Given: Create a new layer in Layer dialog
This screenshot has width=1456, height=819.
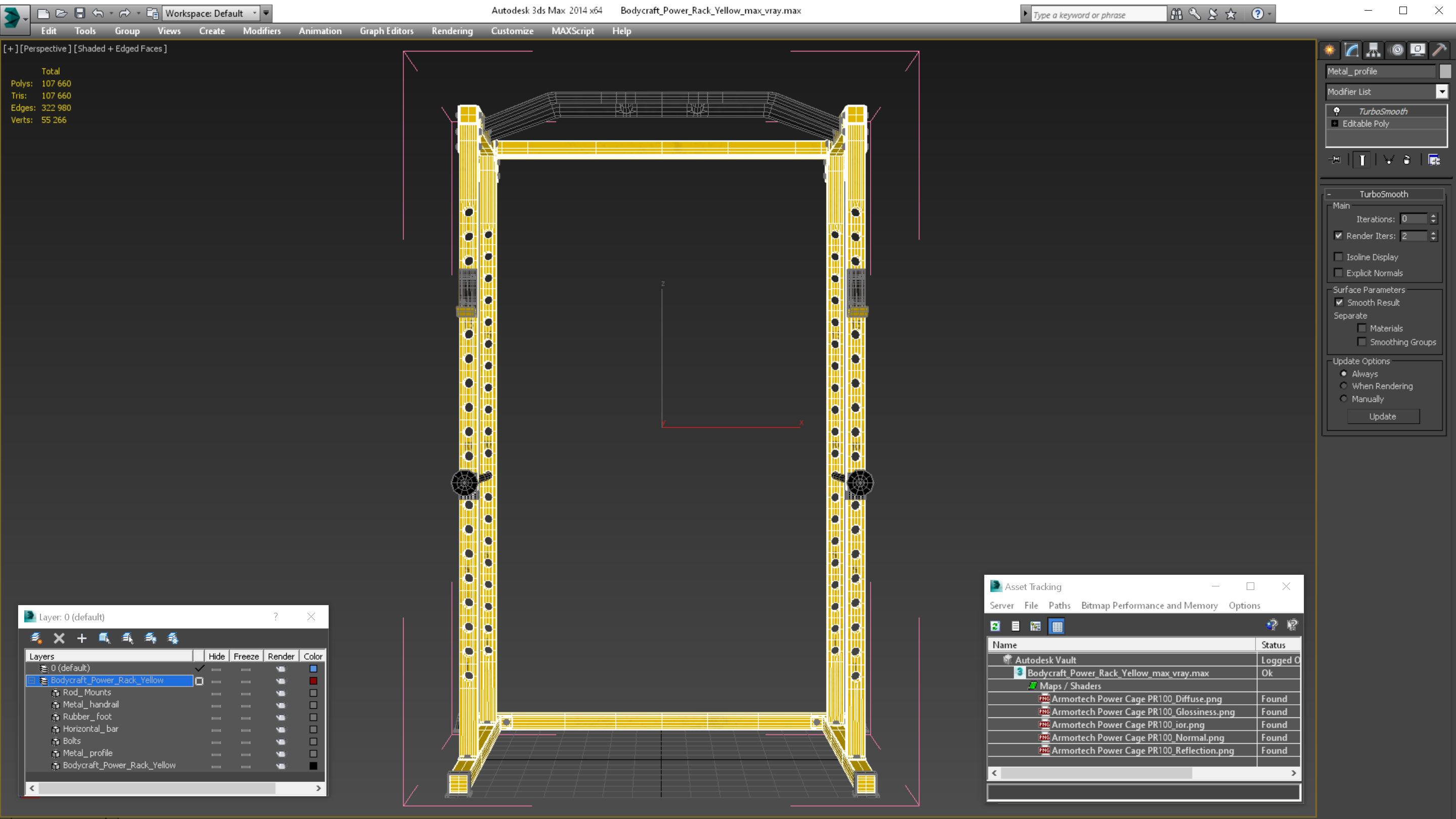Looking at the screenshot, I should point(37,638).
